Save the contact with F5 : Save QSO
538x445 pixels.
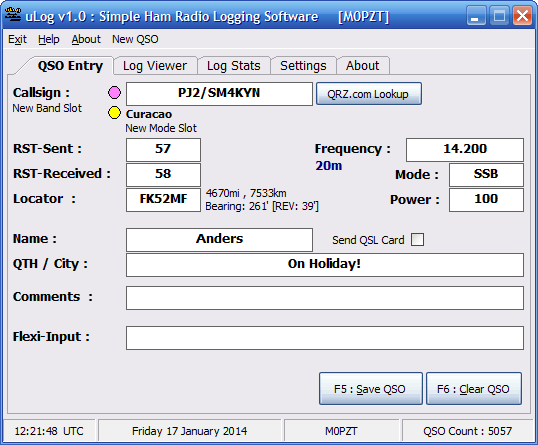pos(371,389)
